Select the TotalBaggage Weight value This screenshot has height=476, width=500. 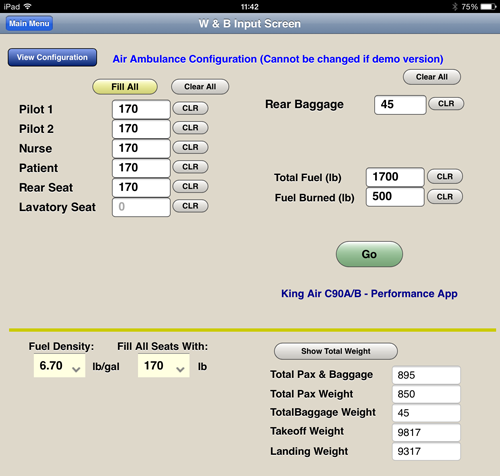pos(426,413)
